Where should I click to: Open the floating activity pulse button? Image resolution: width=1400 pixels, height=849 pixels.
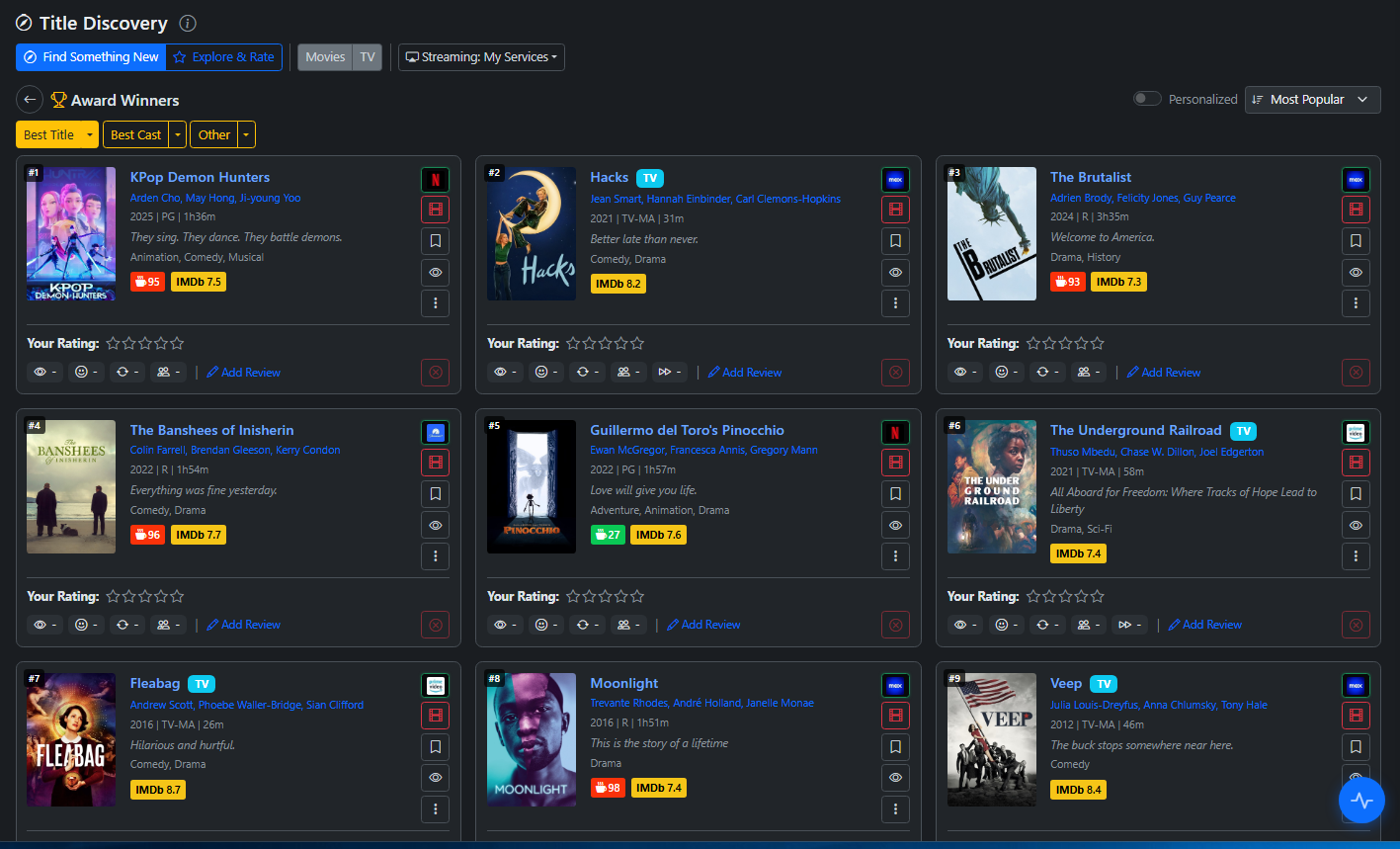[x=1361, y=800]
